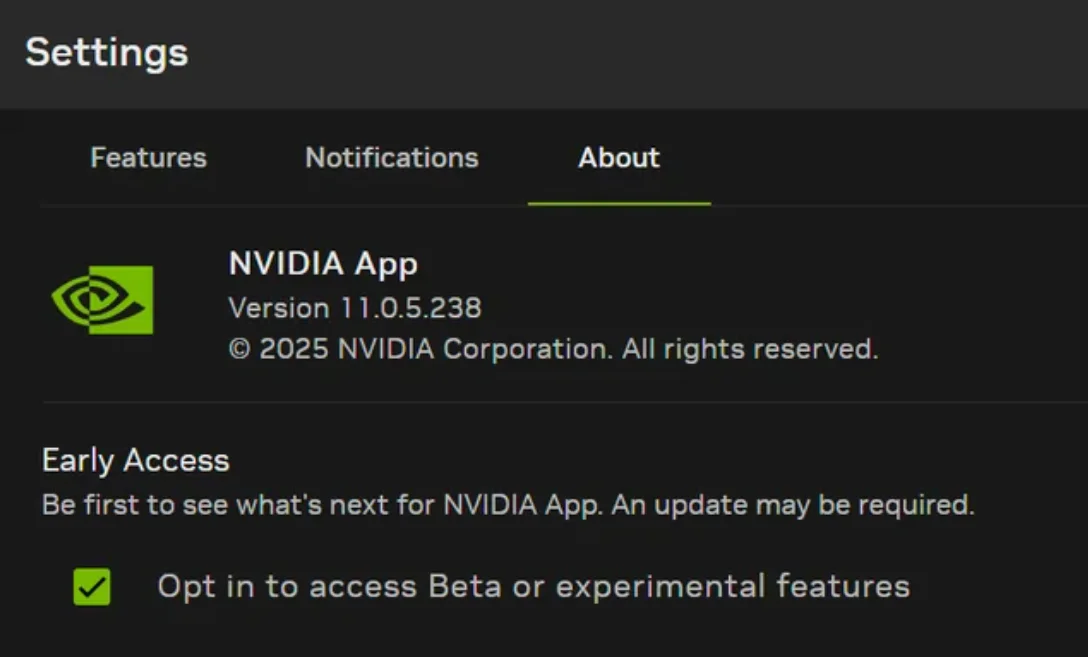Open the Notifications tab
The width and height of the screenshot is (1088, 657).
coord(391,158)
